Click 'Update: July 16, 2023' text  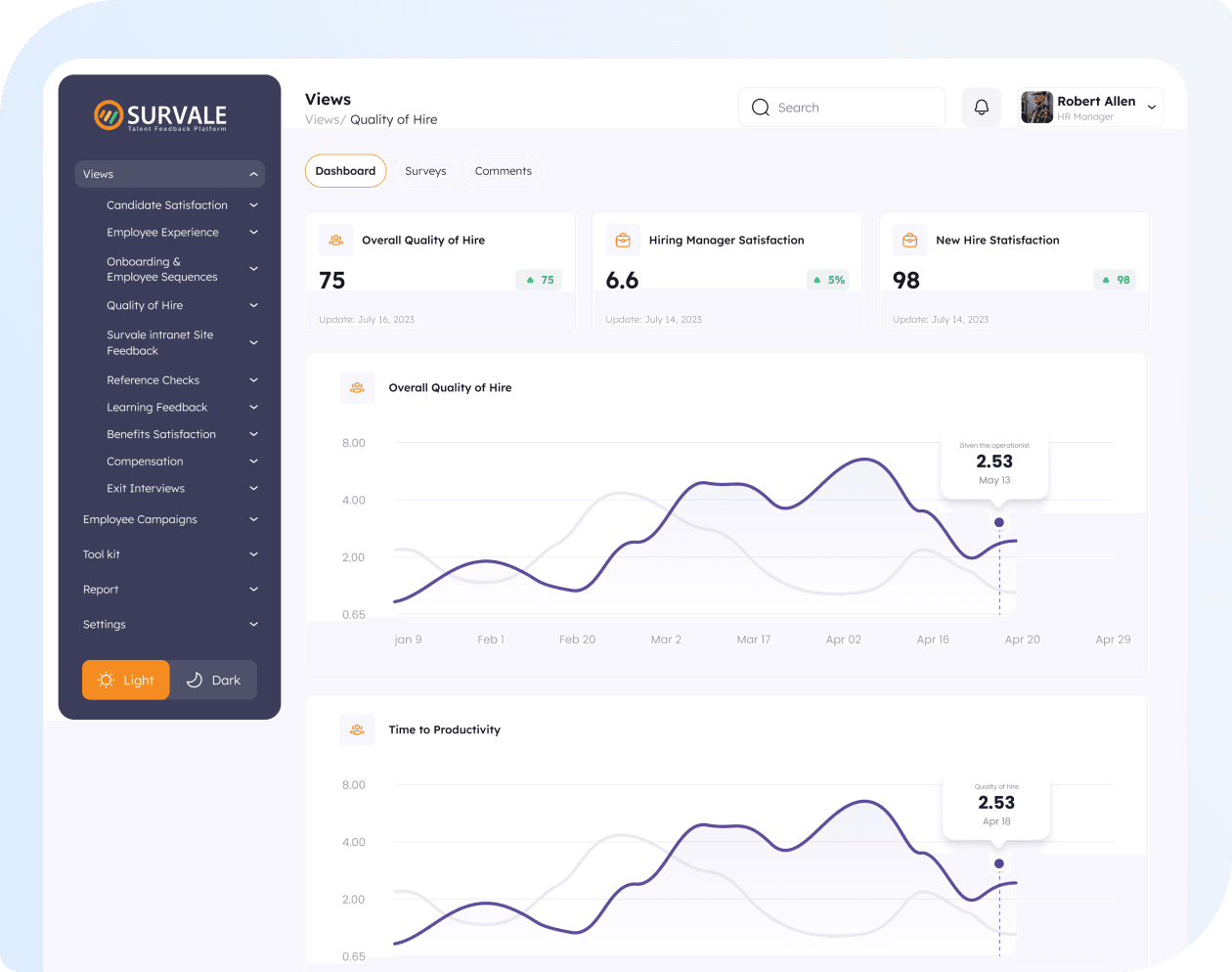367,320
